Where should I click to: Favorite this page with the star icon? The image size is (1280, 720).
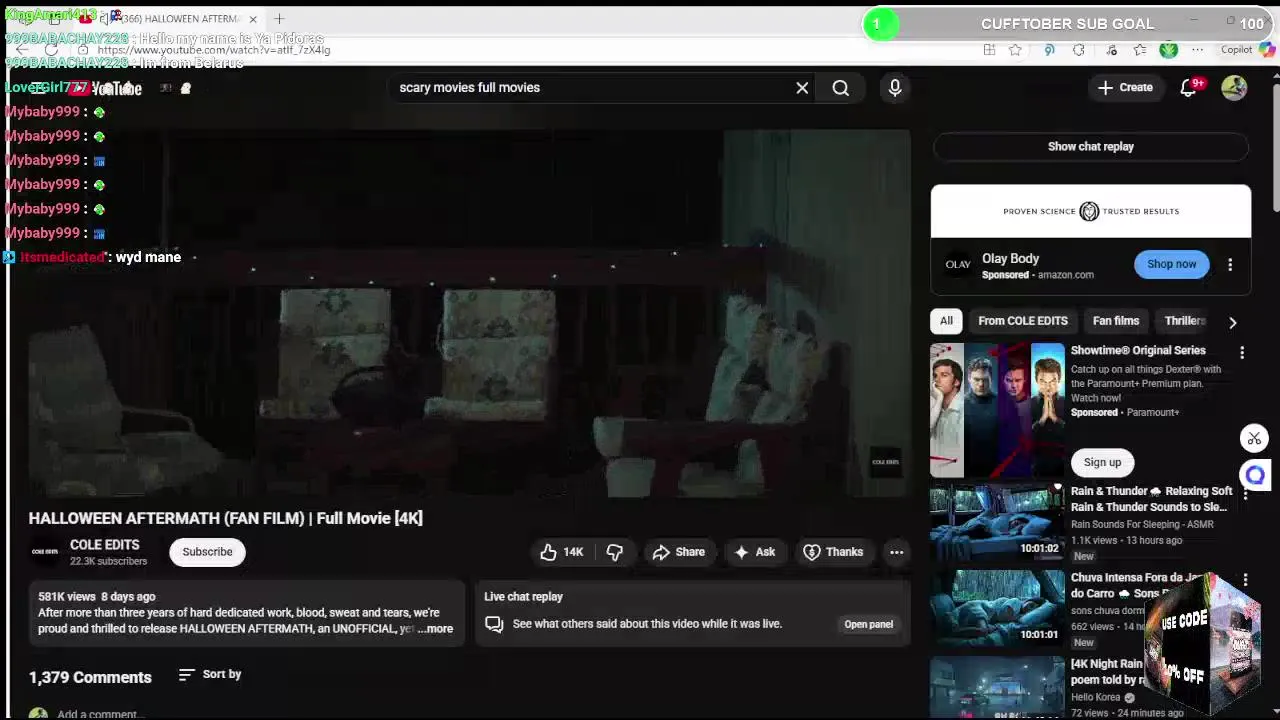pyautogui.click(x=1015, y=50)
